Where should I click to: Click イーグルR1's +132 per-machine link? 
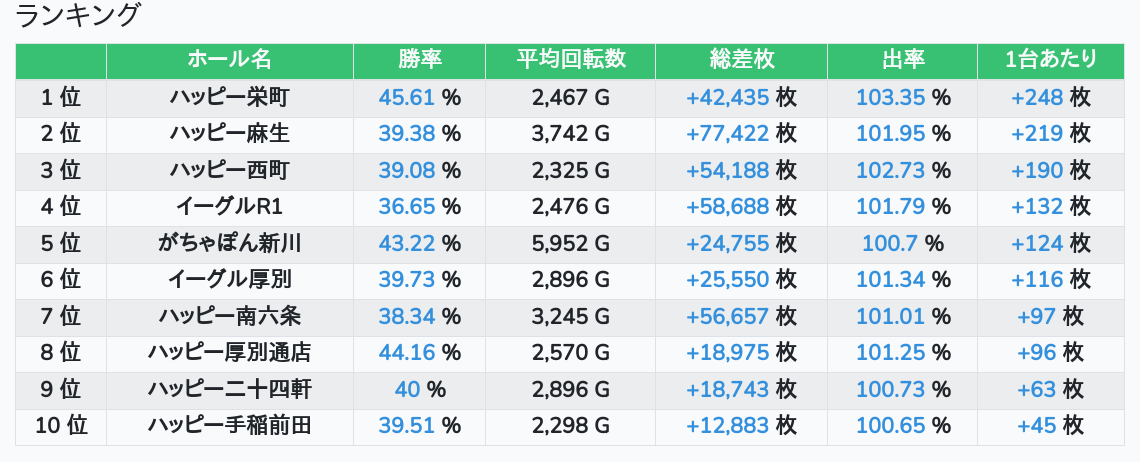(1036, 207)
